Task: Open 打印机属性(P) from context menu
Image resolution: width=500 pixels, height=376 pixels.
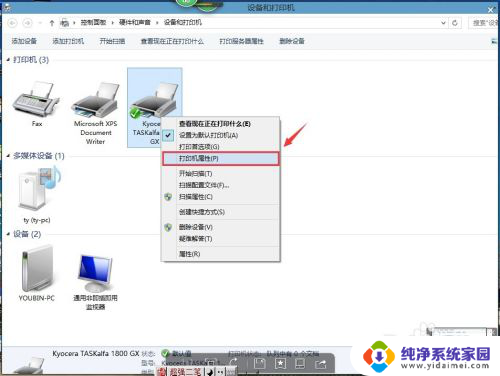Action: [x=220, y=159]
